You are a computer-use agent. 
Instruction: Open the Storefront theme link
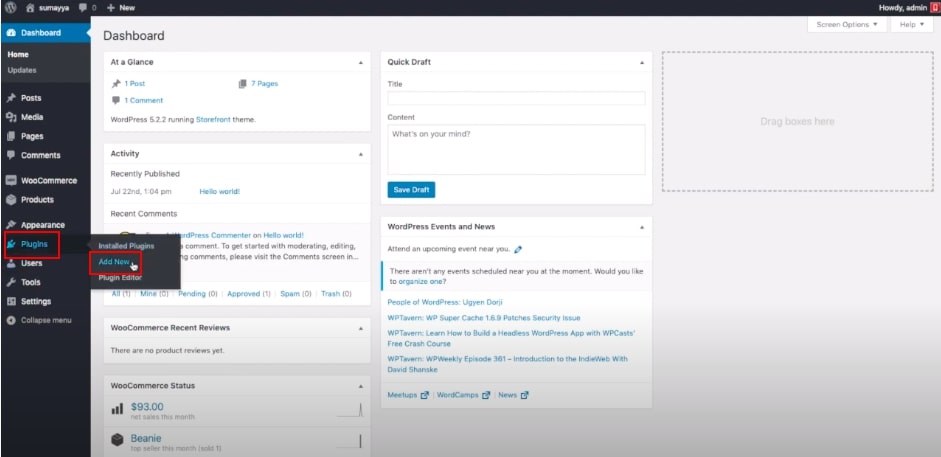[x=213, y=119]
